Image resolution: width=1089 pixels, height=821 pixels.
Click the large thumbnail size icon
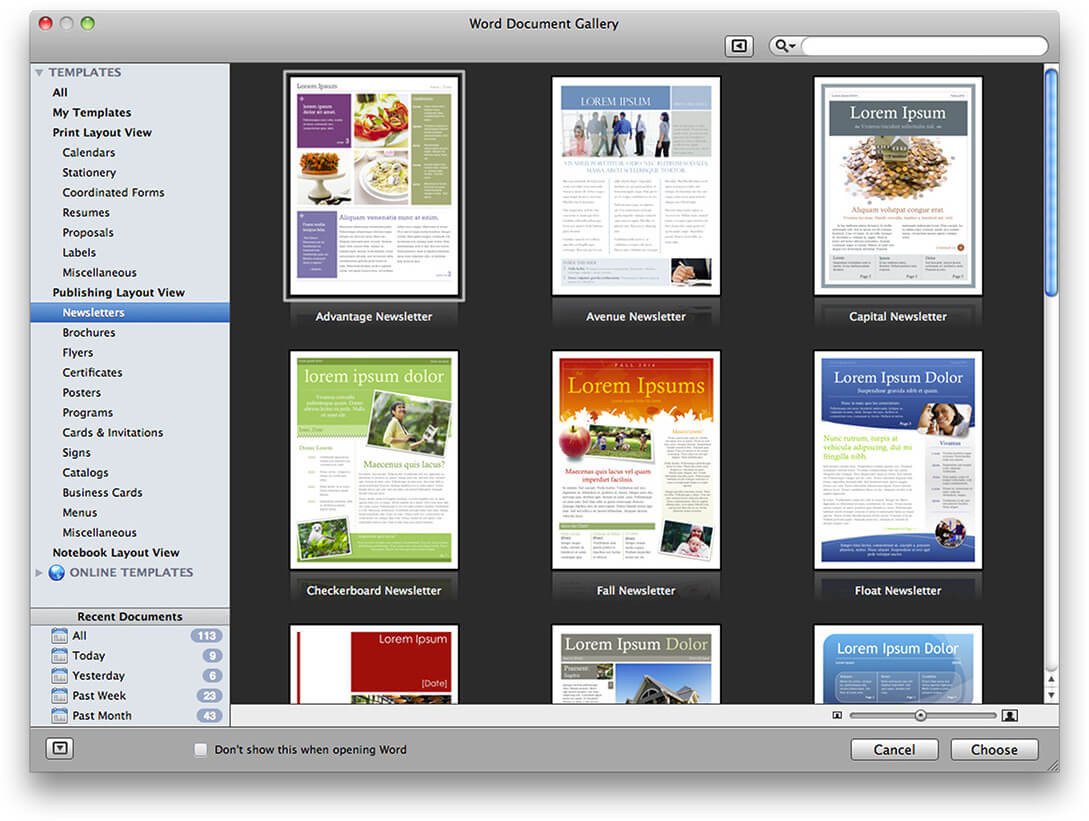point(1009,715)
